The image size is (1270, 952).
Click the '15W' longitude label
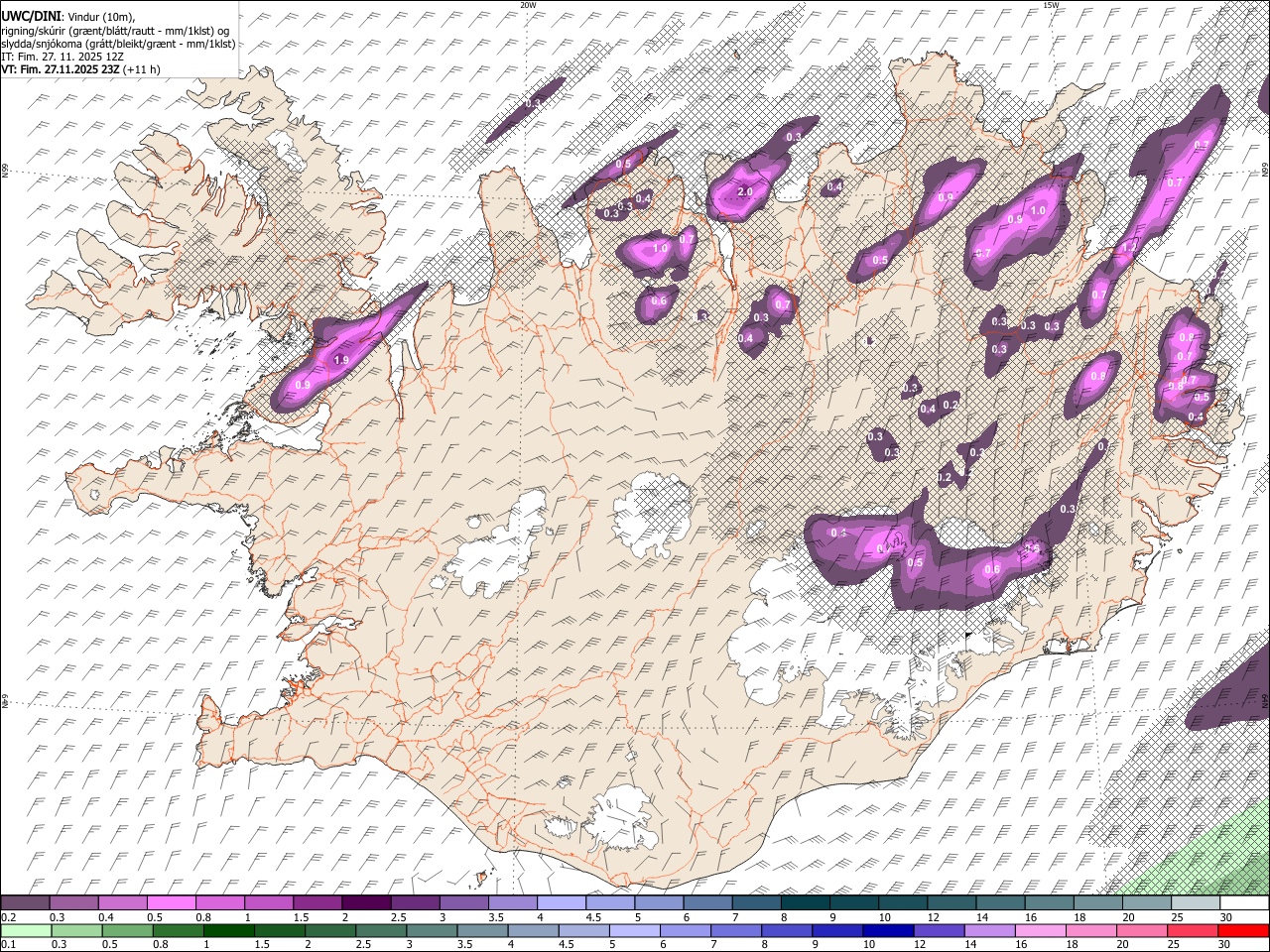click(1051, 5)
